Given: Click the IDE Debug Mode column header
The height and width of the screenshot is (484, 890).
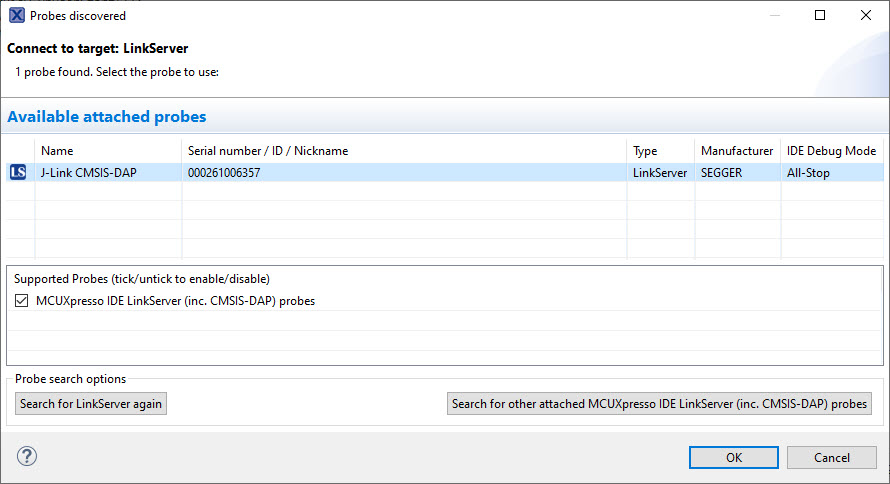Looking at the screenshot, I should [831, 151].
